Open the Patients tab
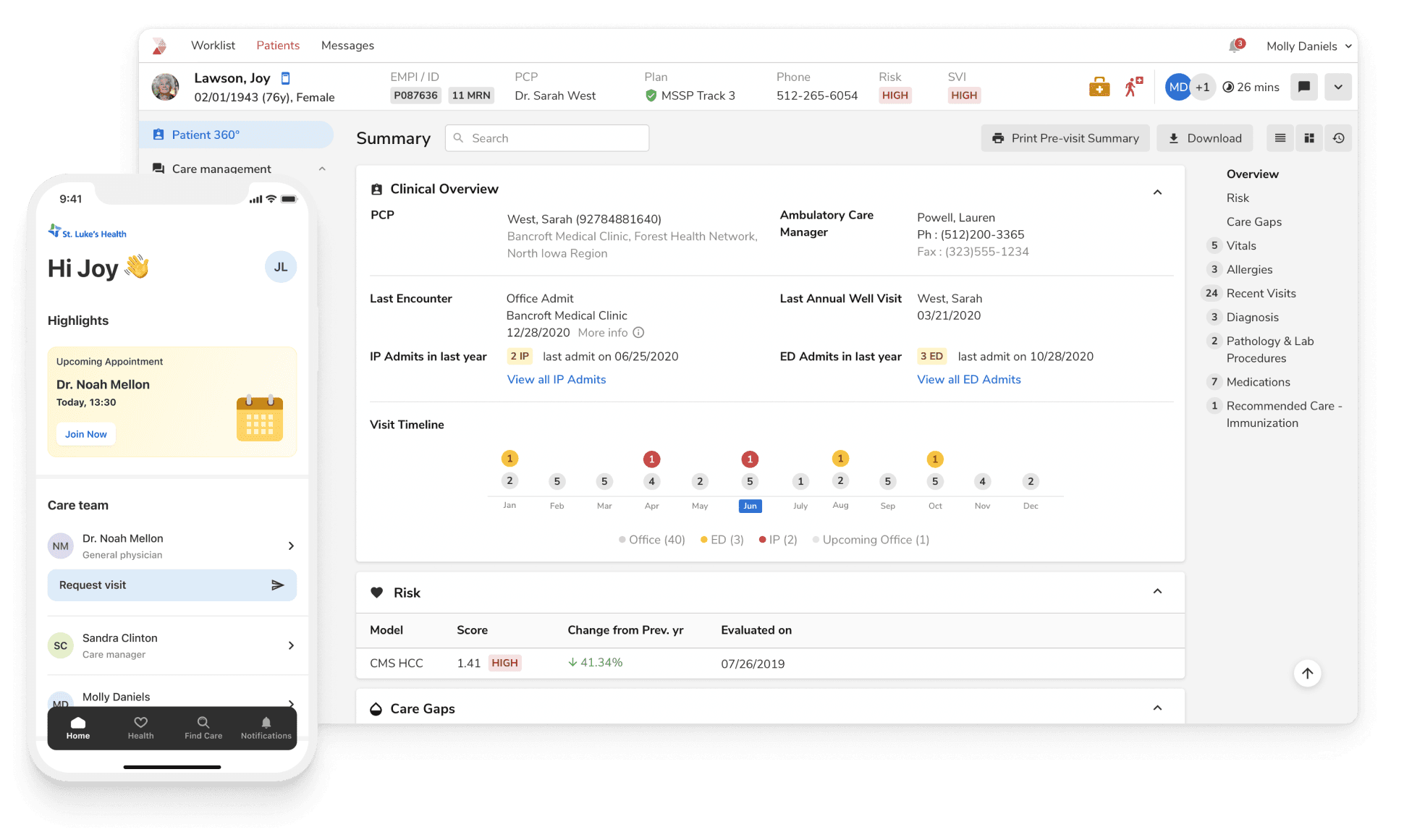 coord(278,46)
